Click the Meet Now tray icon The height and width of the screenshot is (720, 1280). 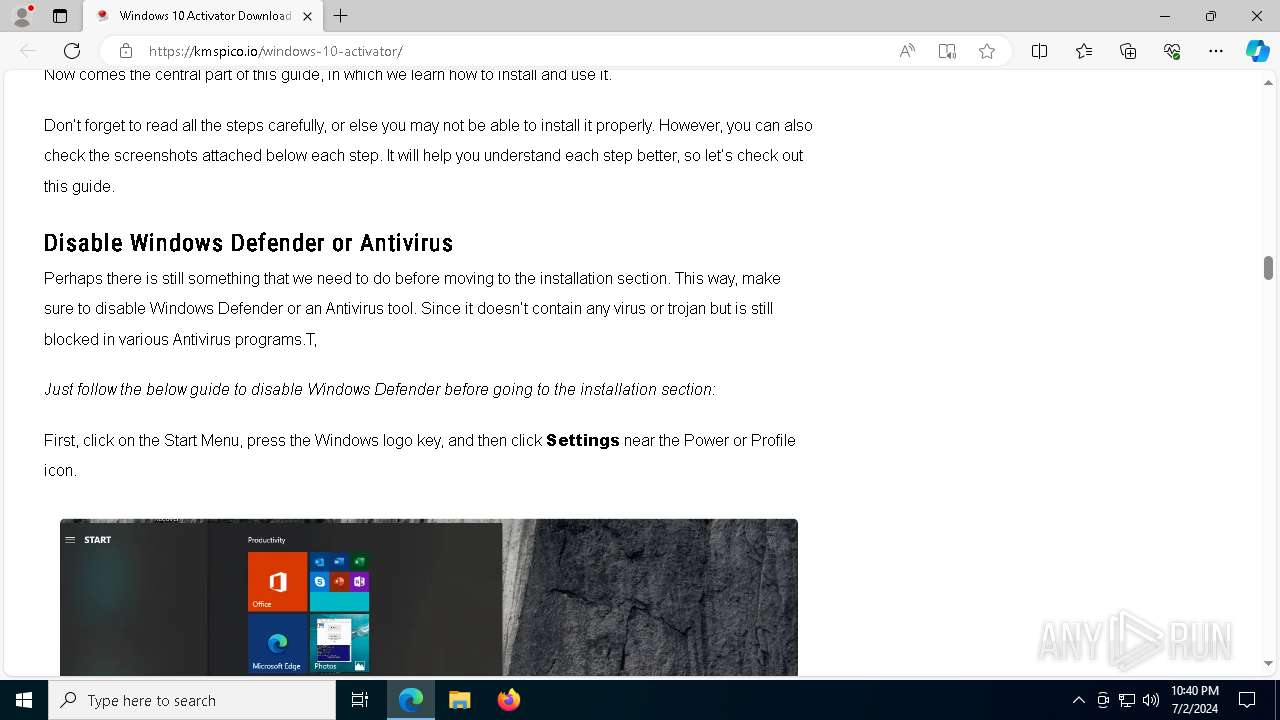click(1103, 700)
